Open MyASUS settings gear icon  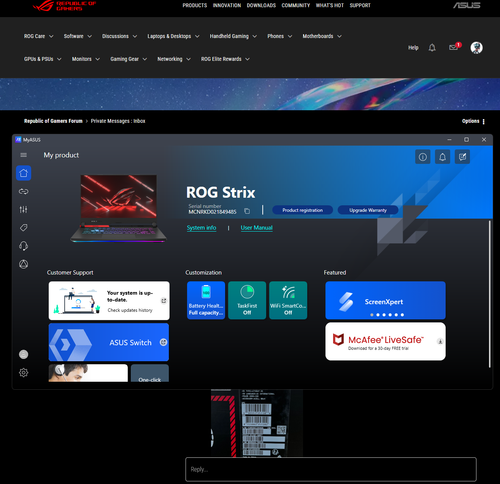[23, 372]
